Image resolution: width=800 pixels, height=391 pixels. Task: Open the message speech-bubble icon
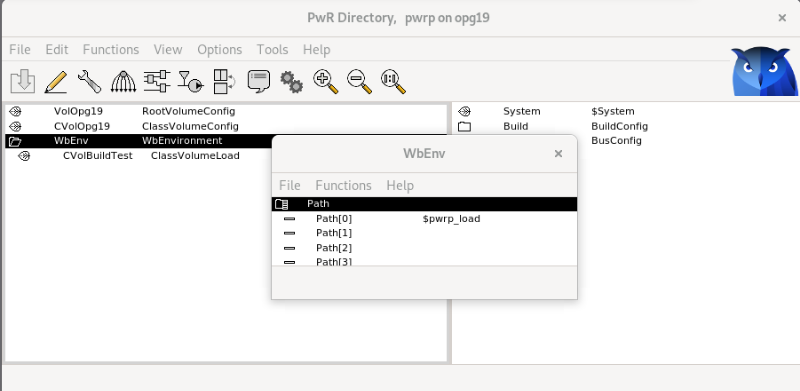(x=259, y=82)
